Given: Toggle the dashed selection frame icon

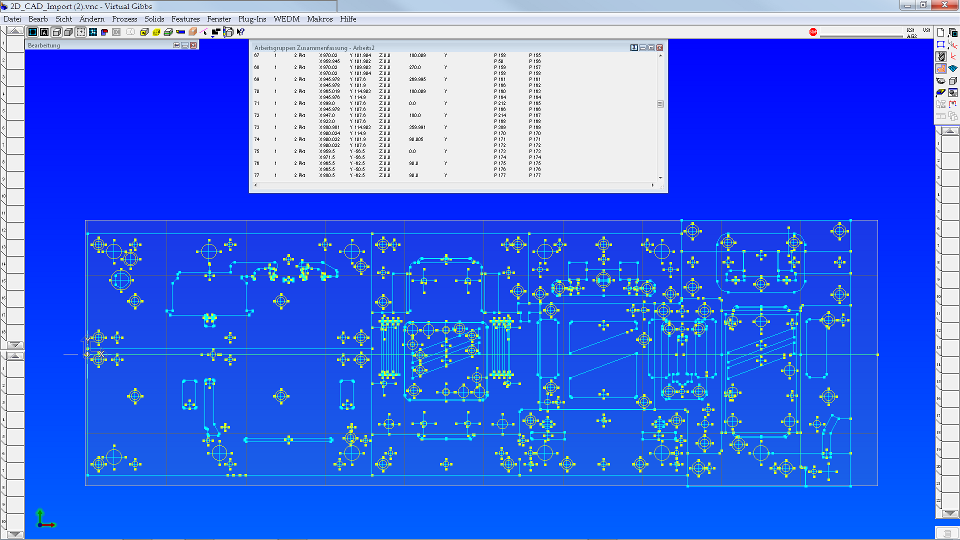Looking at the screenshot, I should (x=81, y=32).
